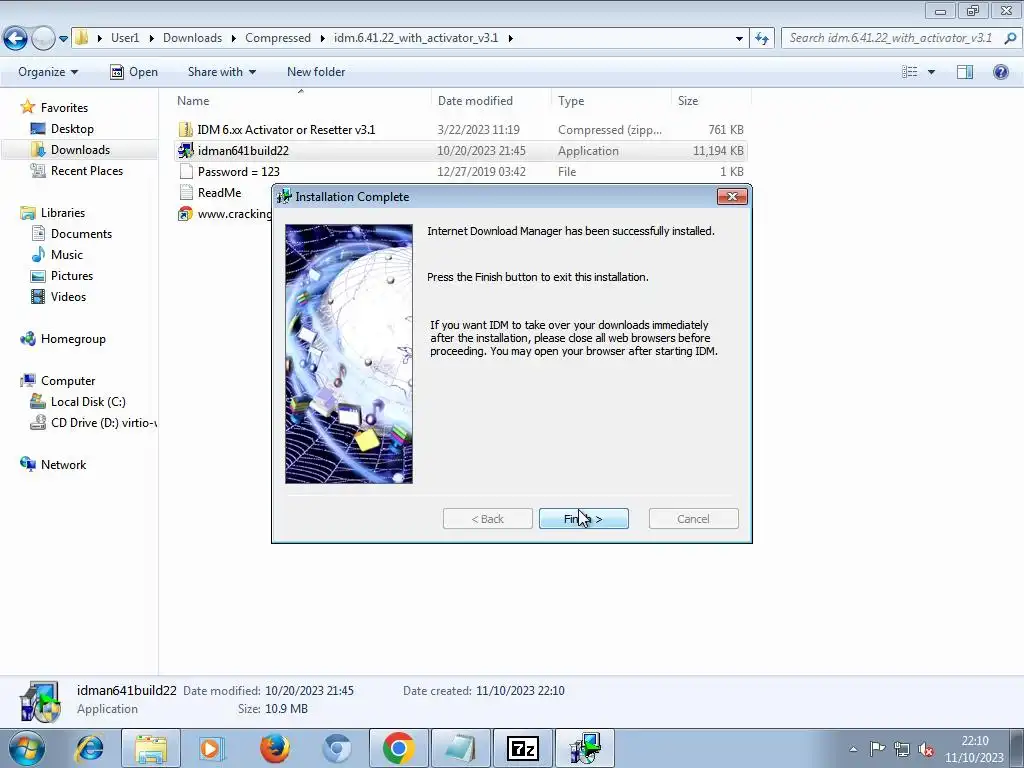
Task: Open Recent Places in navigation pane
Action: (x=87, y=170)
